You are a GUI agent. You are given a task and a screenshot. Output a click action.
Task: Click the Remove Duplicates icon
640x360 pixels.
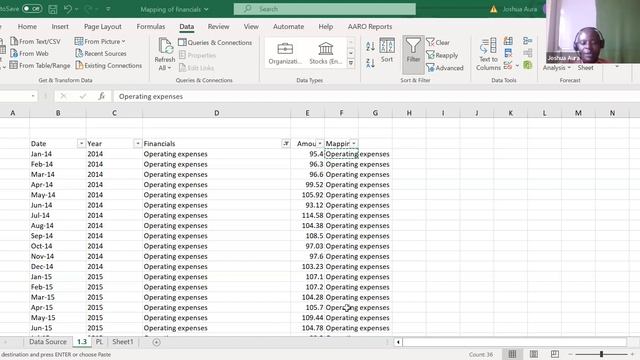(x=508, y=53)
